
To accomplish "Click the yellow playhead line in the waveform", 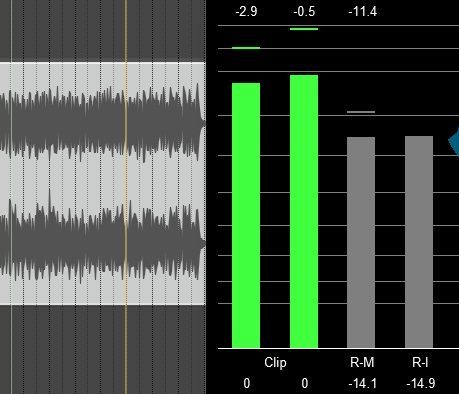I will (126, 197).
